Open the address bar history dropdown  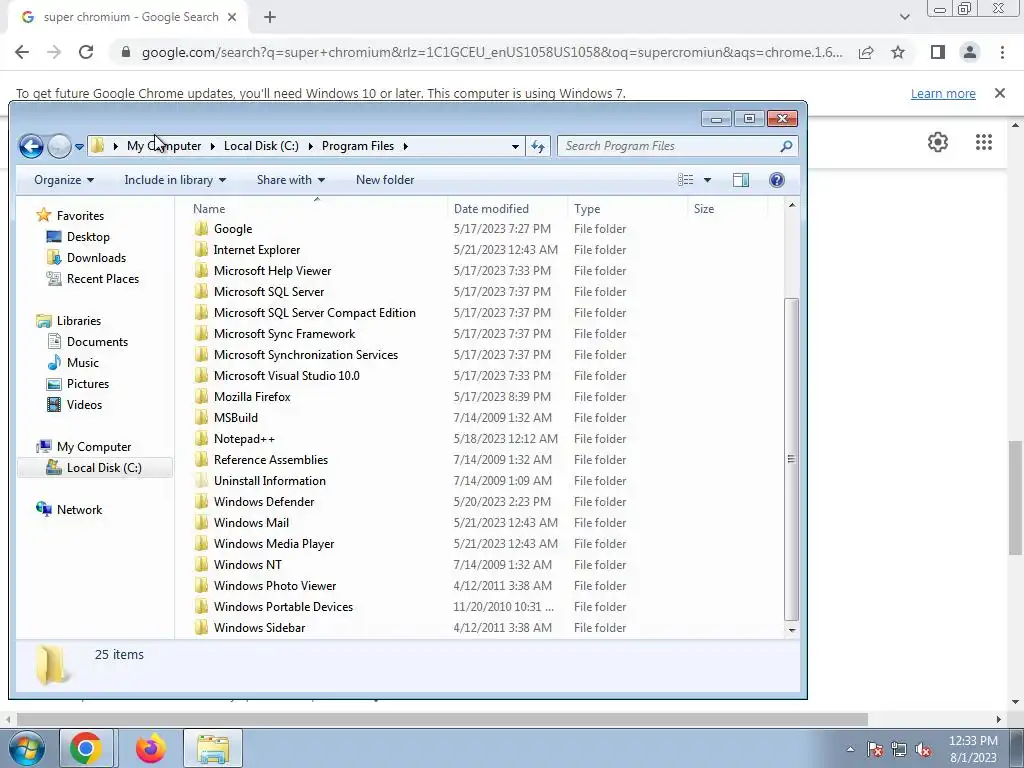pyautogui.click(x=515, y=146)
